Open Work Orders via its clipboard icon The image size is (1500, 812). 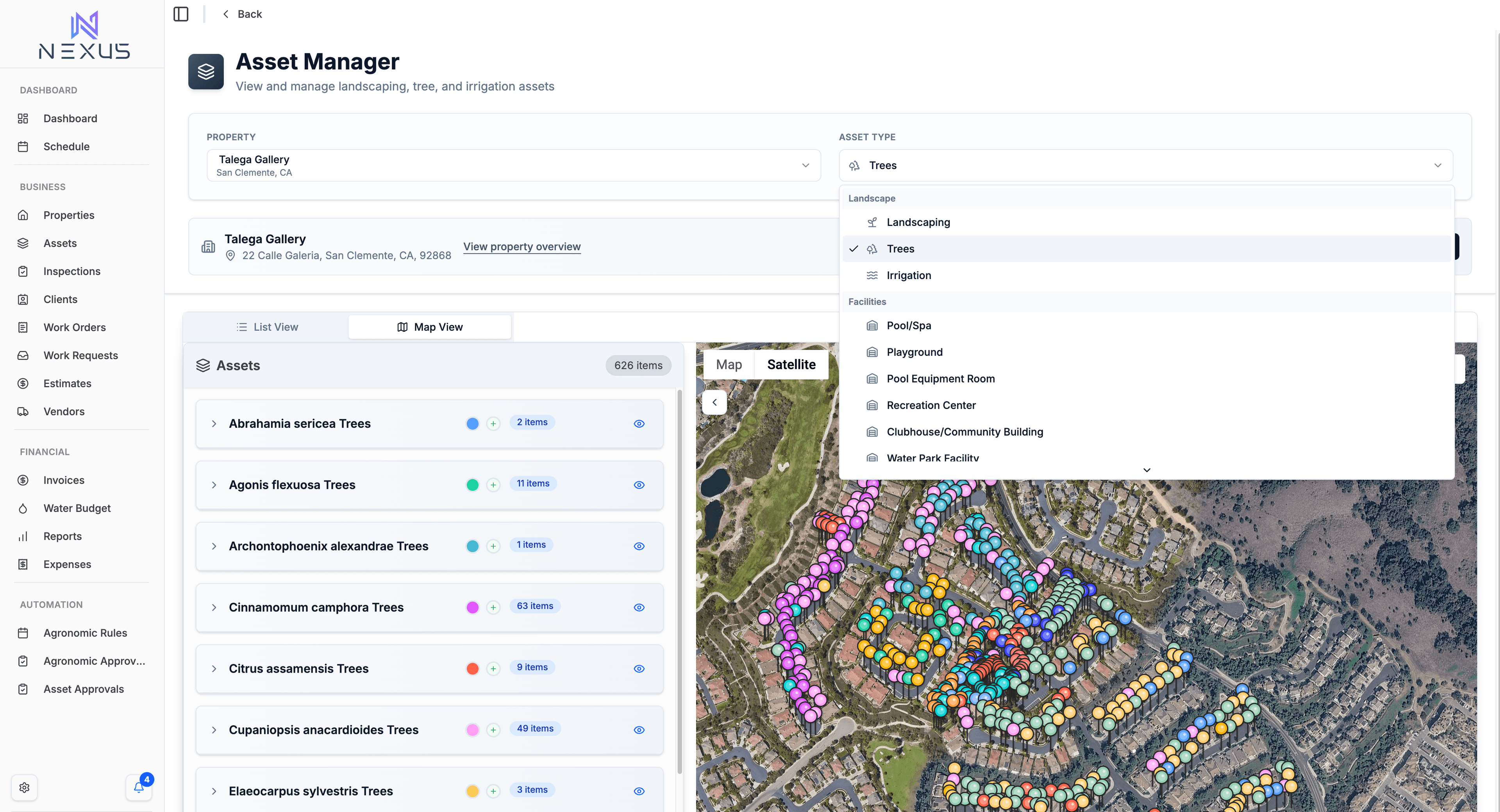point(23,327)
